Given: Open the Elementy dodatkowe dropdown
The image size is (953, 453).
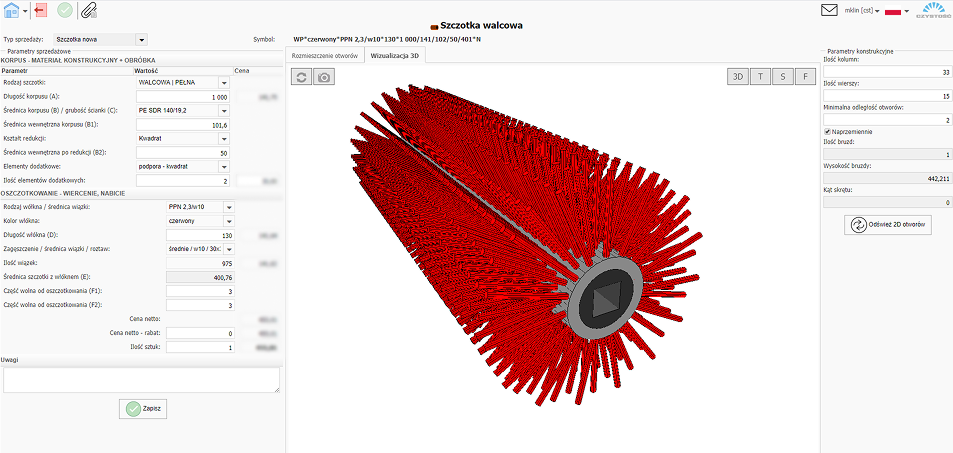Looking at the screenshot, I should [x=224, y=166].
